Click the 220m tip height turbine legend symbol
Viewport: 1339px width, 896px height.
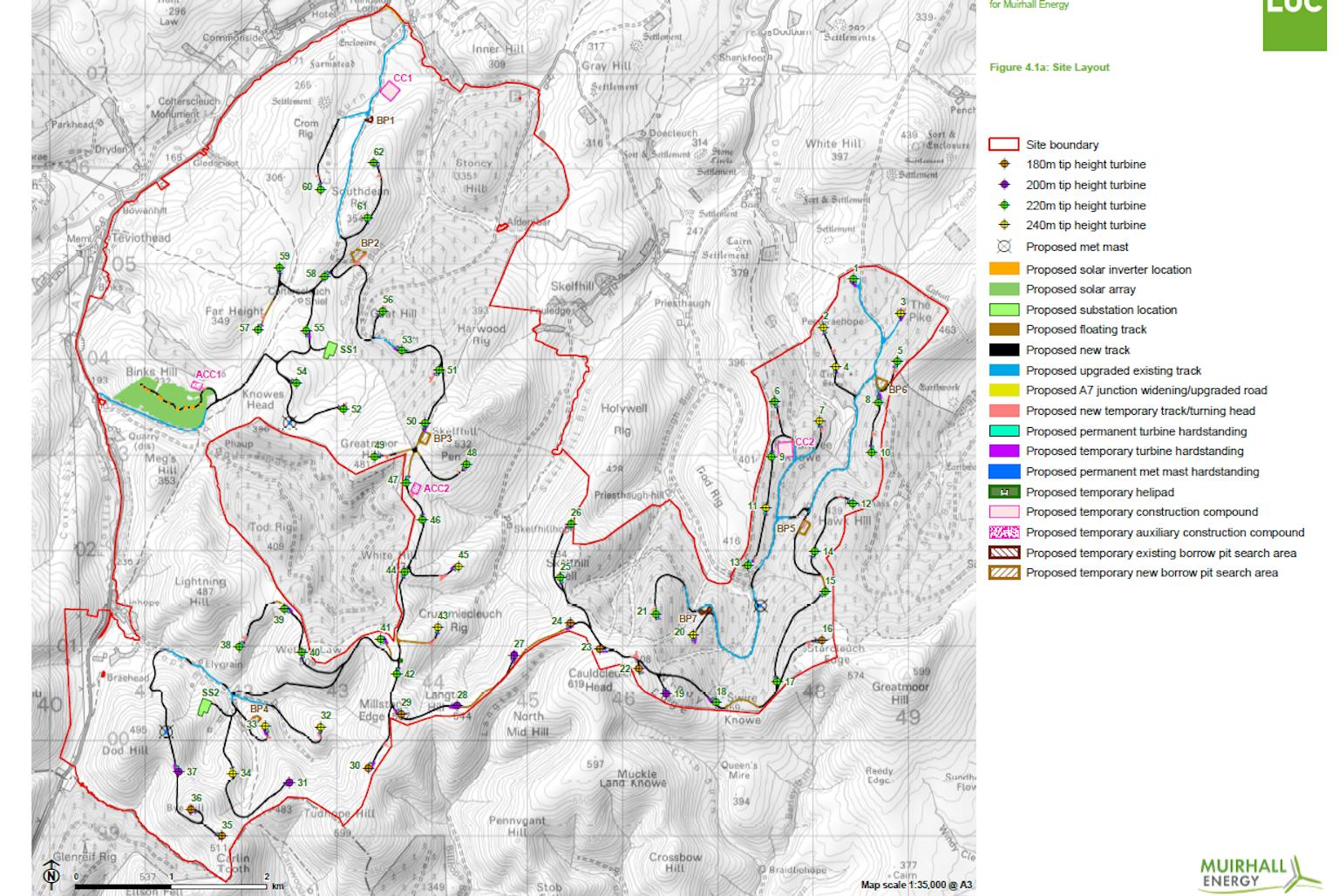tap(1004, 206)
